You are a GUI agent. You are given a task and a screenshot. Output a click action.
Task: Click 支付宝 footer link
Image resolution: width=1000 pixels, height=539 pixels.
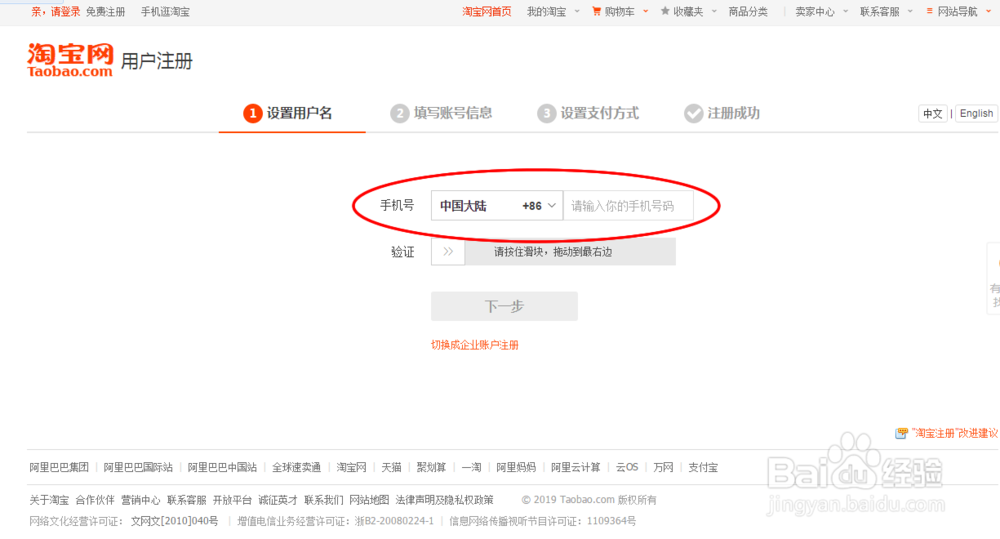pos(703,468)
